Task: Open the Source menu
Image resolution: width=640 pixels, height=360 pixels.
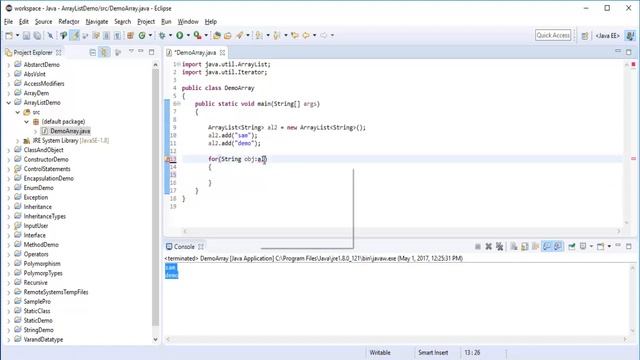Action: (x=43, y=22)
